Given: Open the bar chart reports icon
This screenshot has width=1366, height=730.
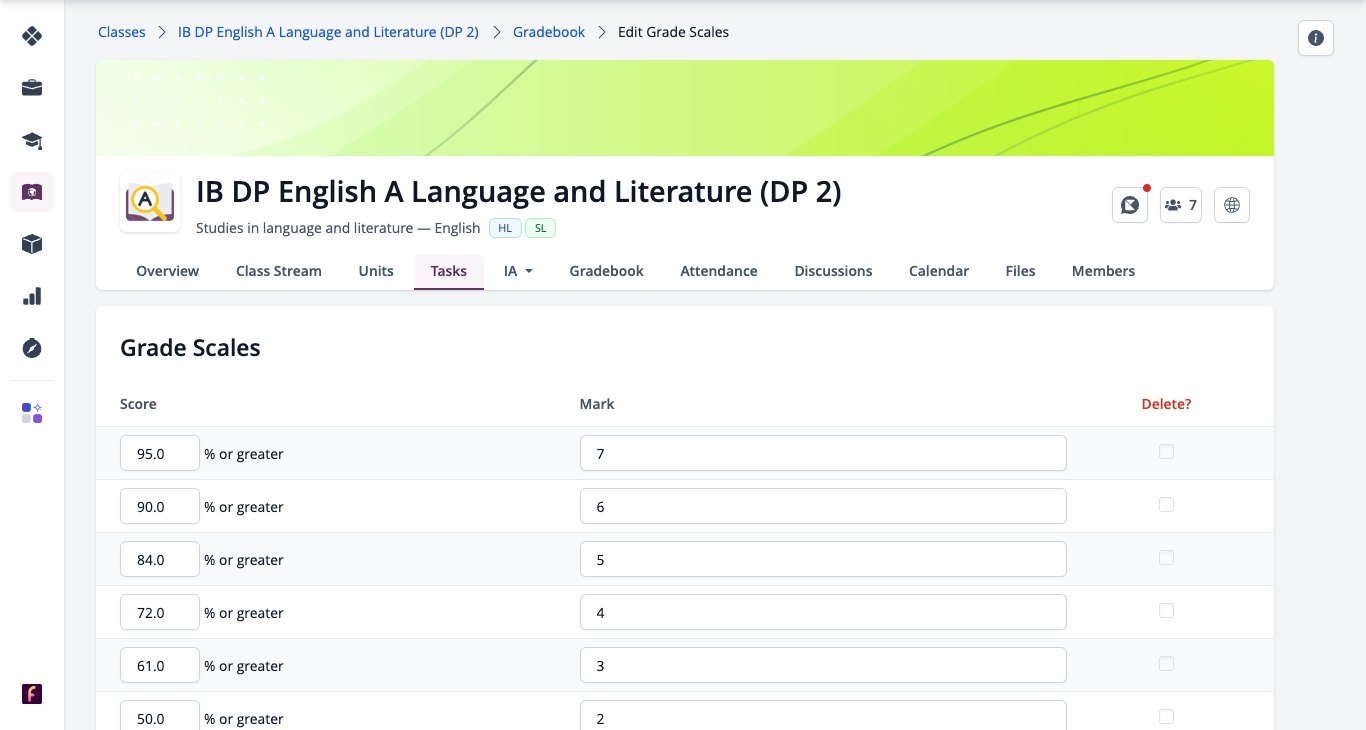Looking at the screenshot, I should (32, 296).
